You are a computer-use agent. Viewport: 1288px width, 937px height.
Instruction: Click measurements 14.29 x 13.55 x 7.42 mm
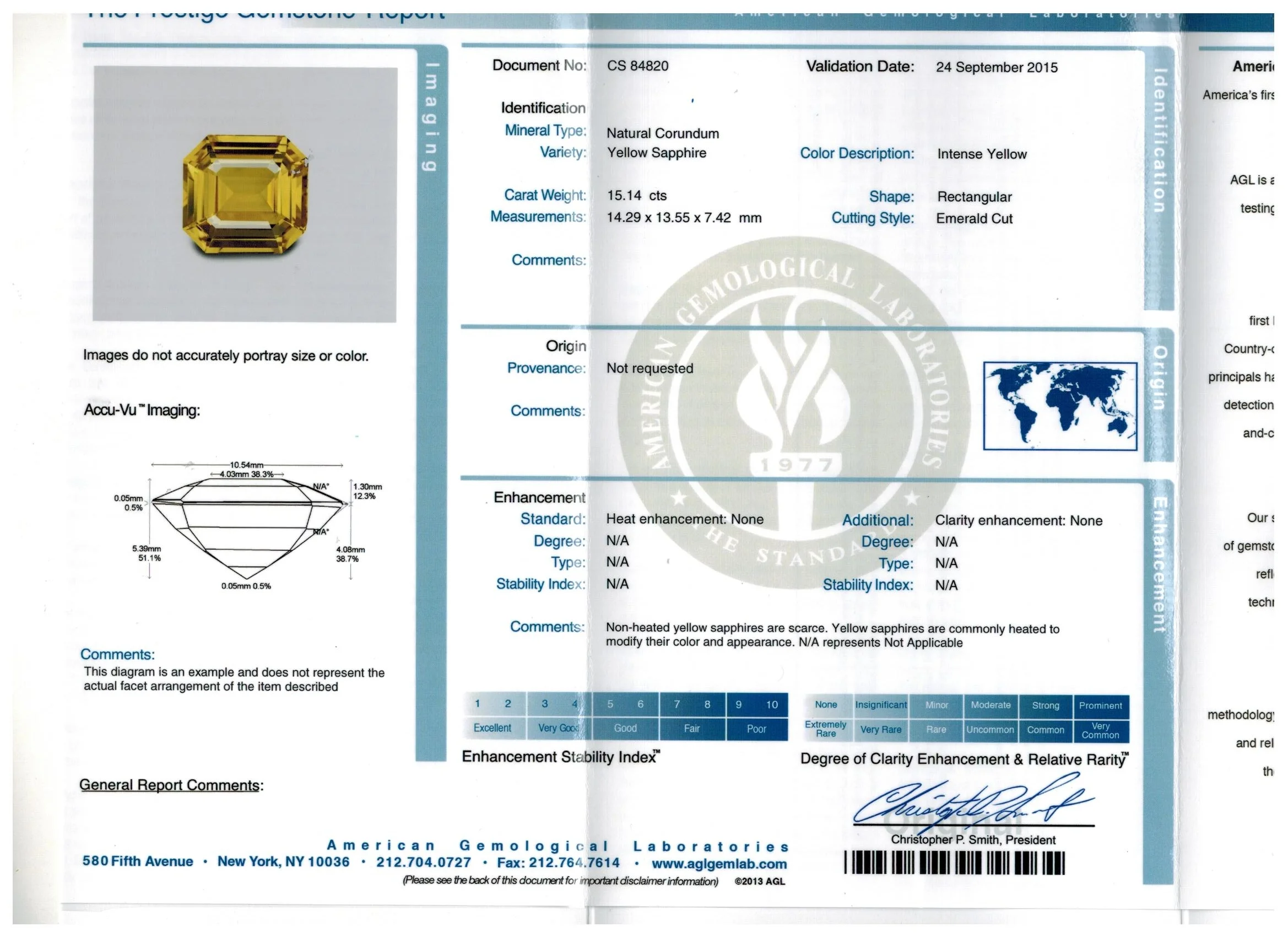point(684,218)
